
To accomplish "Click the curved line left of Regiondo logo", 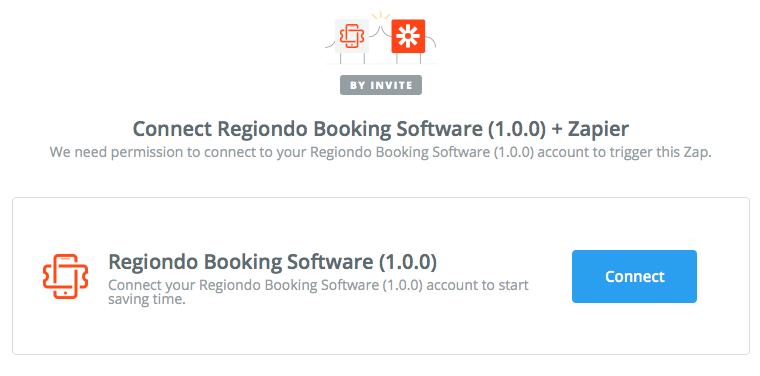I will [330, 44].
